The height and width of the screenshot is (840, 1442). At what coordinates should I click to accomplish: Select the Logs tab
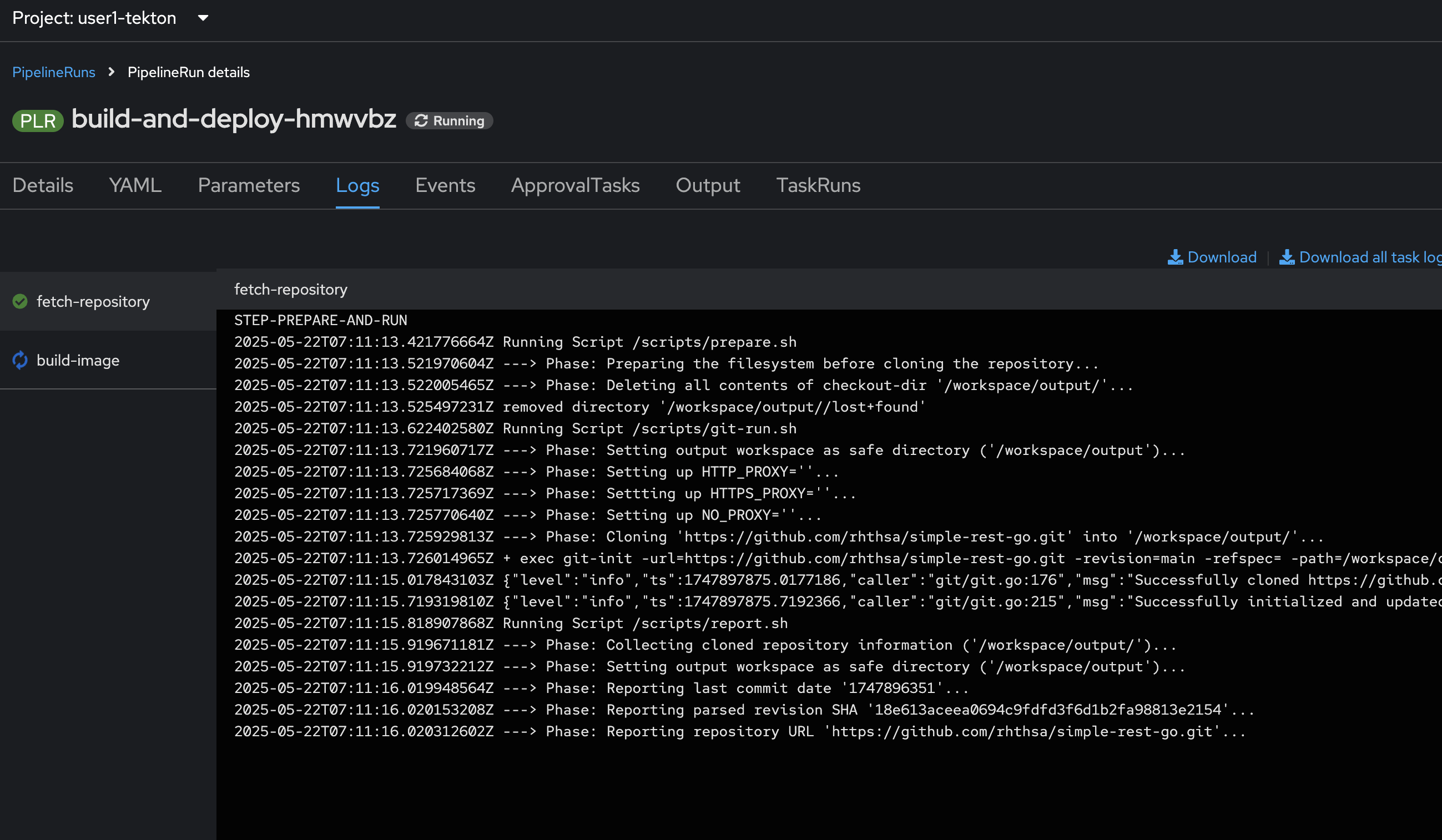(357, 185)
